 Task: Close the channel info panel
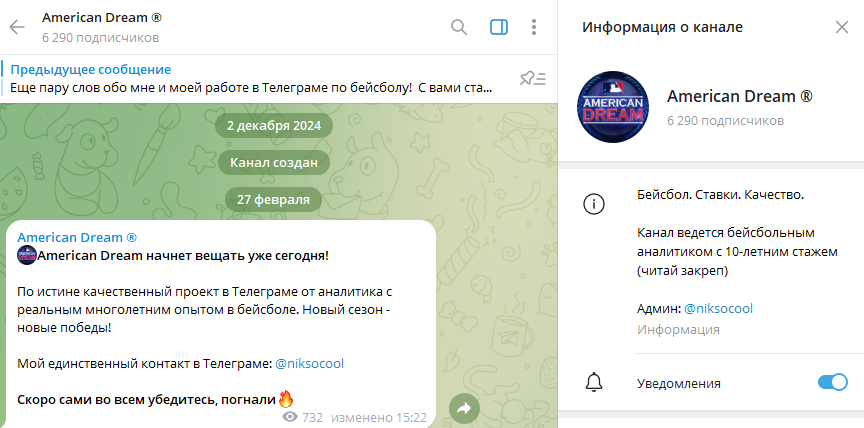(x=841, y=27)
